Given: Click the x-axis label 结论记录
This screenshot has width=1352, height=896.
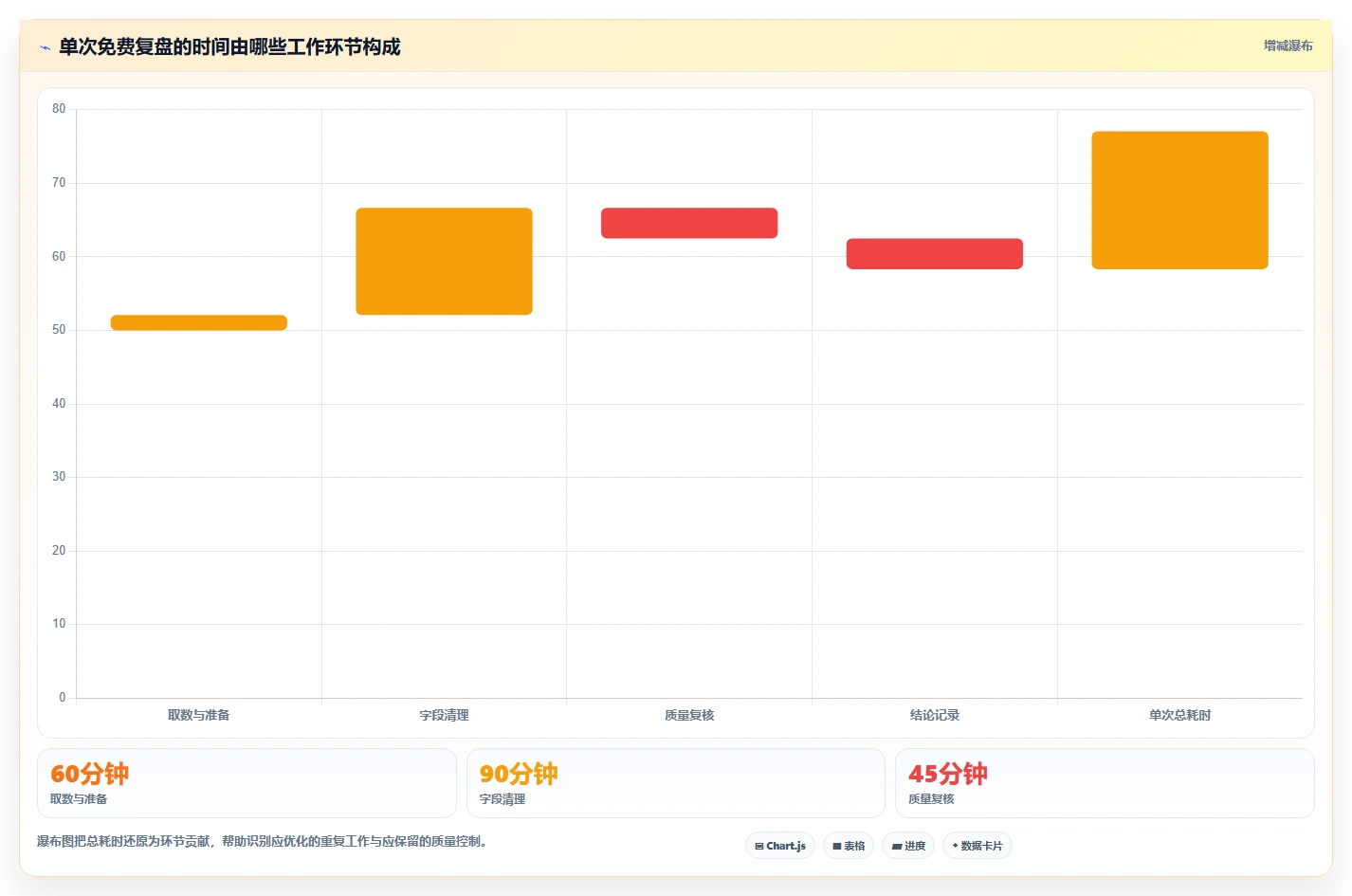Looking at the screenshot, I should [x=935, y=715].
